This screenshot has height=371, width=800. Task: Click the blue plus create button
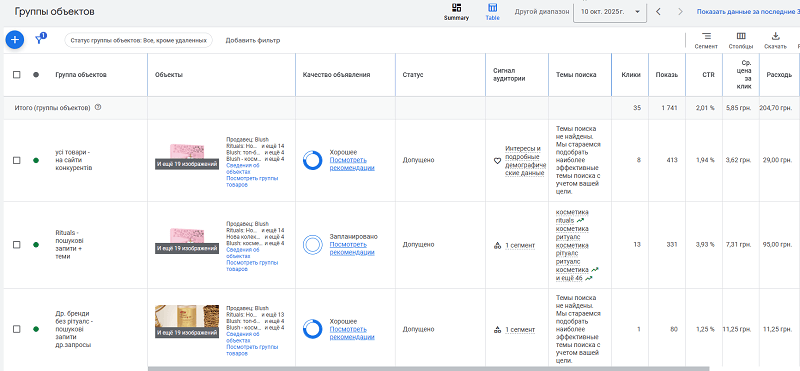[15, 40]
